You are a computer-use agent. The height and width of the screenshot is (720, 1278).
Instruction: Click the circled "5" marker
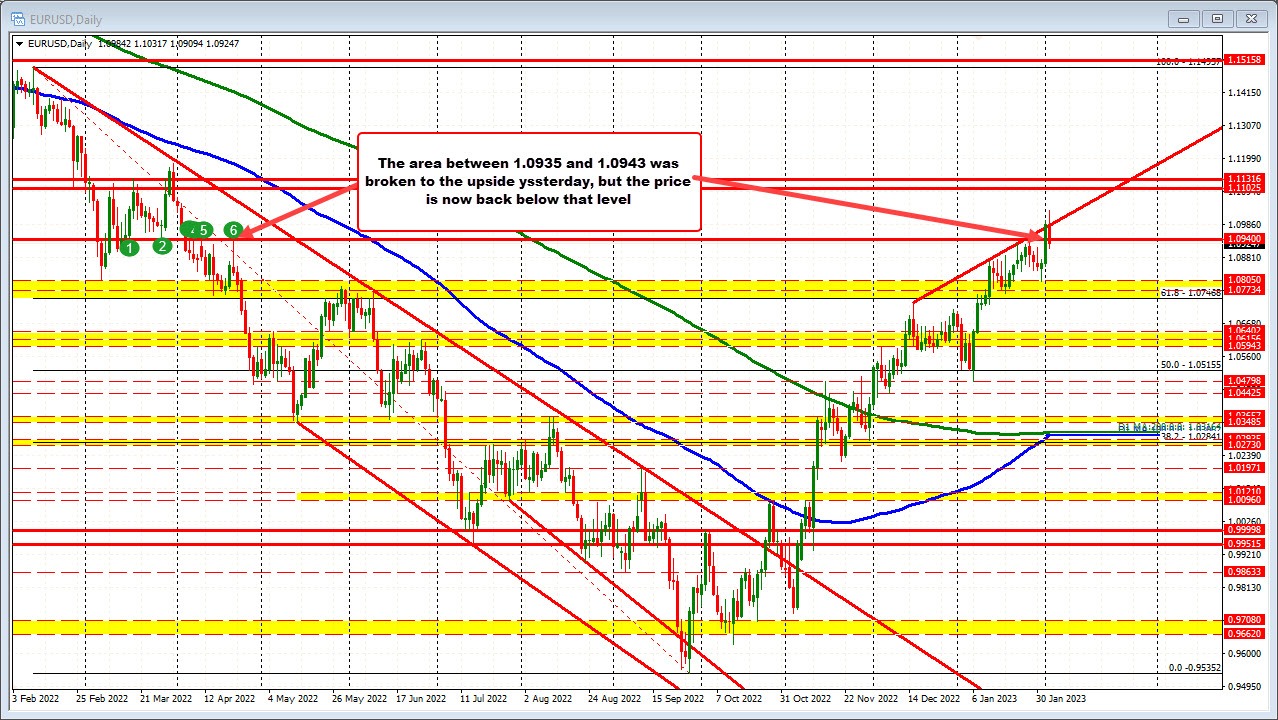pyautogui.click(x=203, y=230)
